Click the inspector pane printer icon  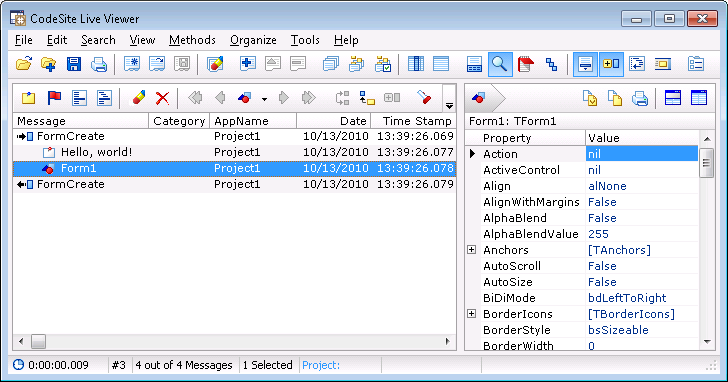click(x=639, y=98)
